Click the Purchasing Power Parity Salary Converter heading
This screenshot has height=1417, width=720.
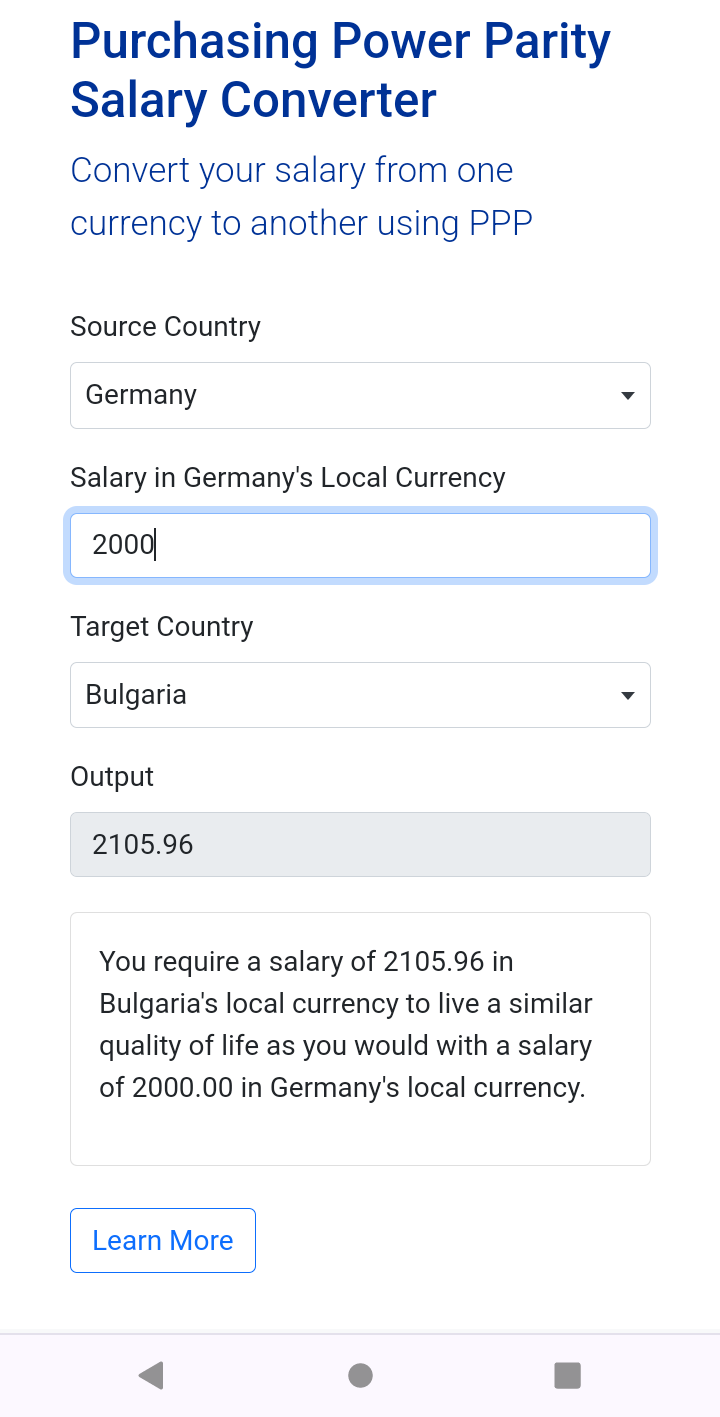pyautogui.click(x=340, y=71)
